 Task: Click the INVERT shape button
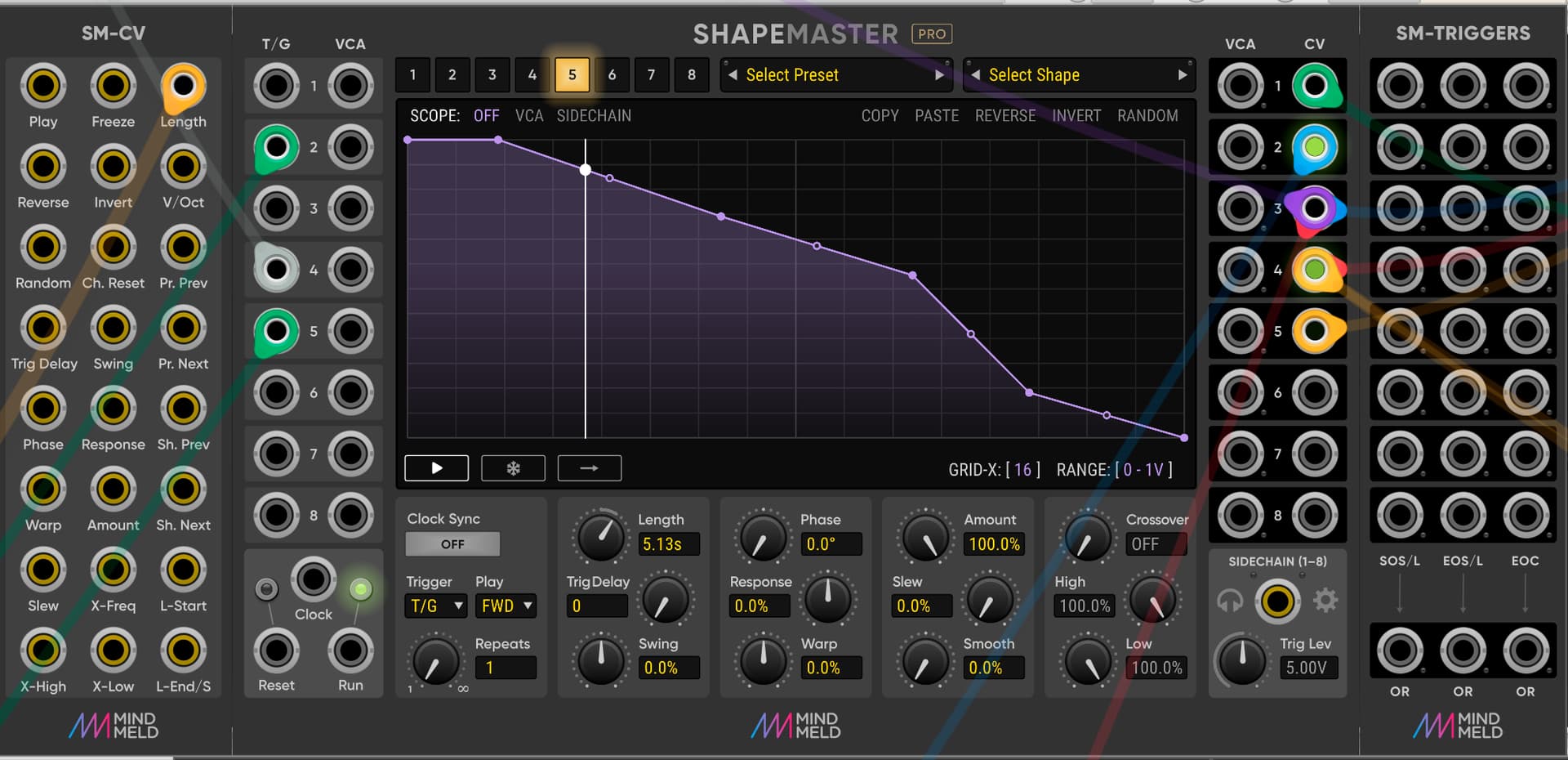click(1076, 116)
